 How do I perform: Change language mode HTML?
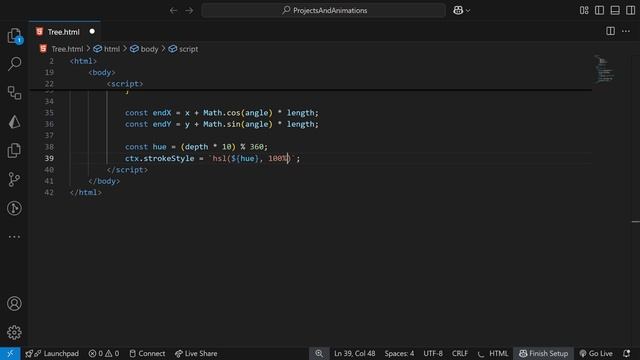tap(498, 353)
